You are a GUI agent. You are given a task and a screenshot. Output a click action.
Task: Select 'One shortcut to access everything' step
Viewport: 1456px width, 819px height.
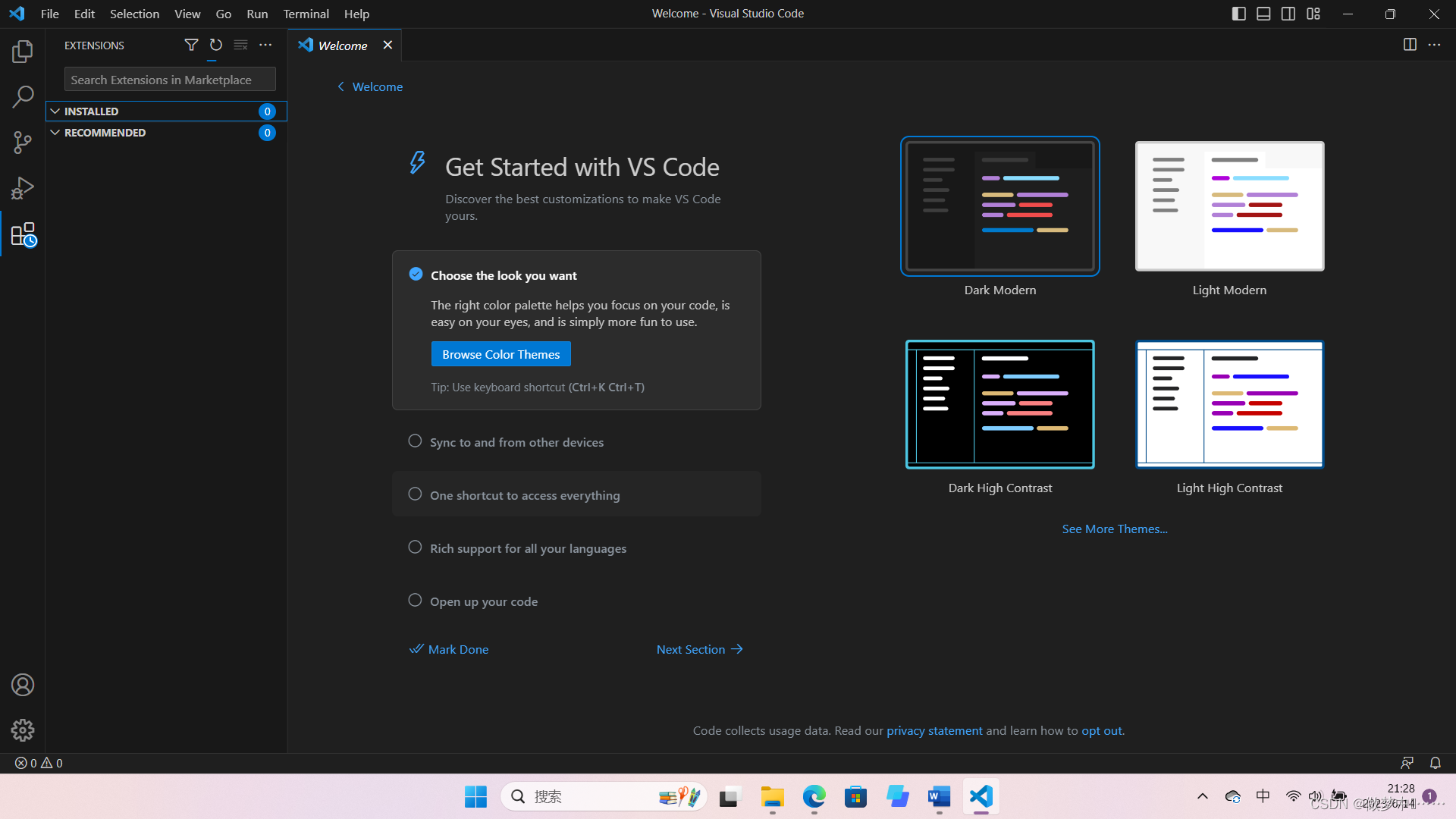click(x=525, y=495)
